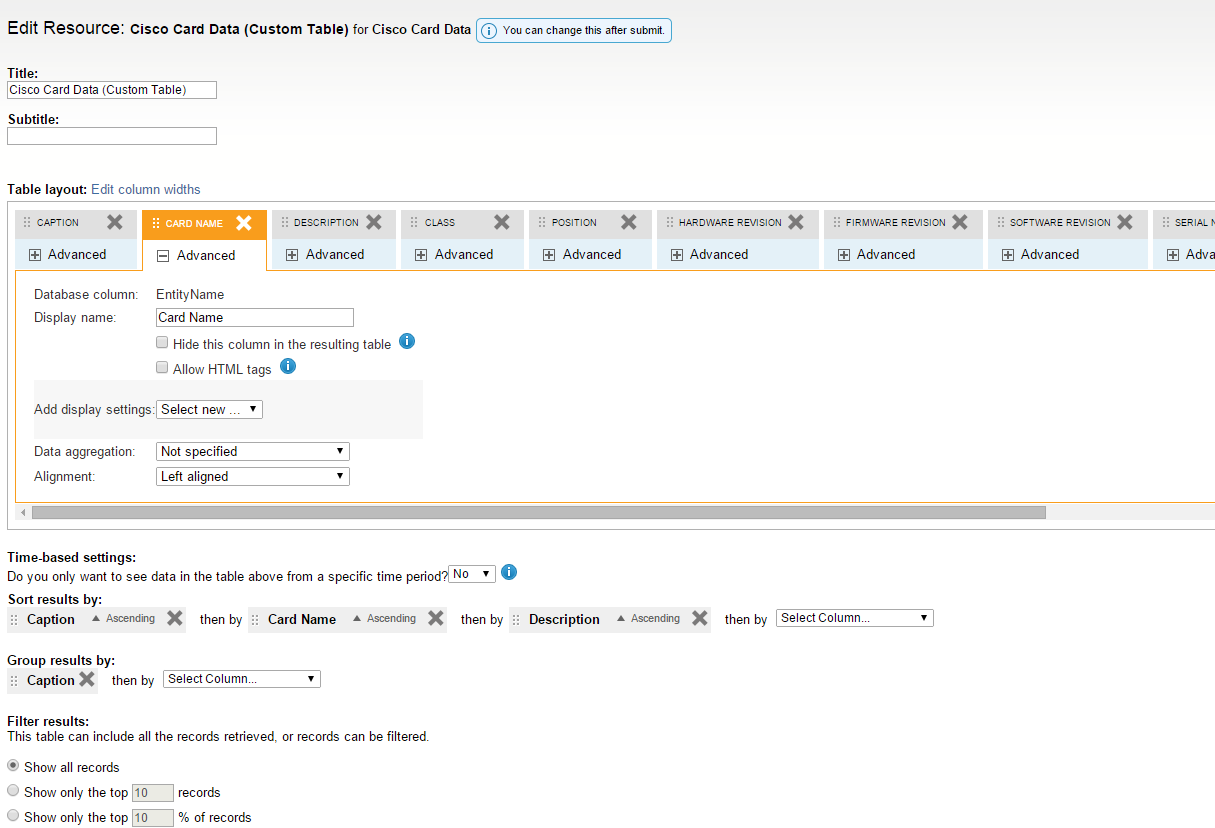Remove the Caption column with its X icon

coord(115,222)
